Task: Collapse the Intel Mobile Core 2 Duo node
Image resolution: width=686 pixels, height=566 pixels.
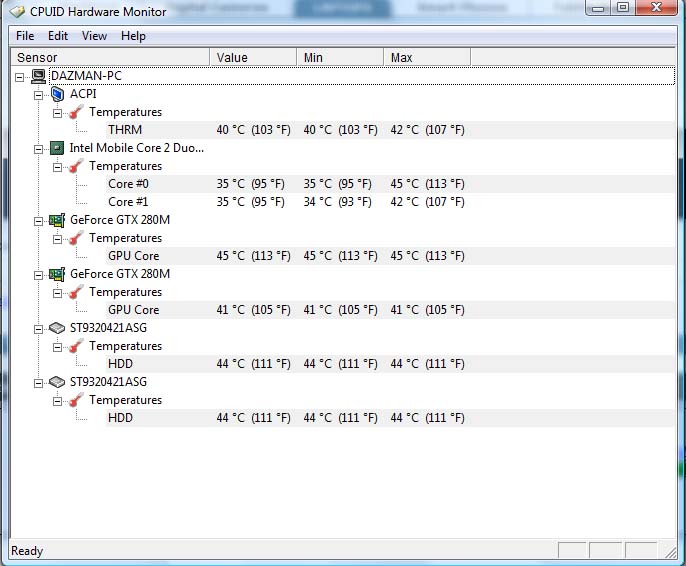Action: pyautogui.click(x=38, y=150)
